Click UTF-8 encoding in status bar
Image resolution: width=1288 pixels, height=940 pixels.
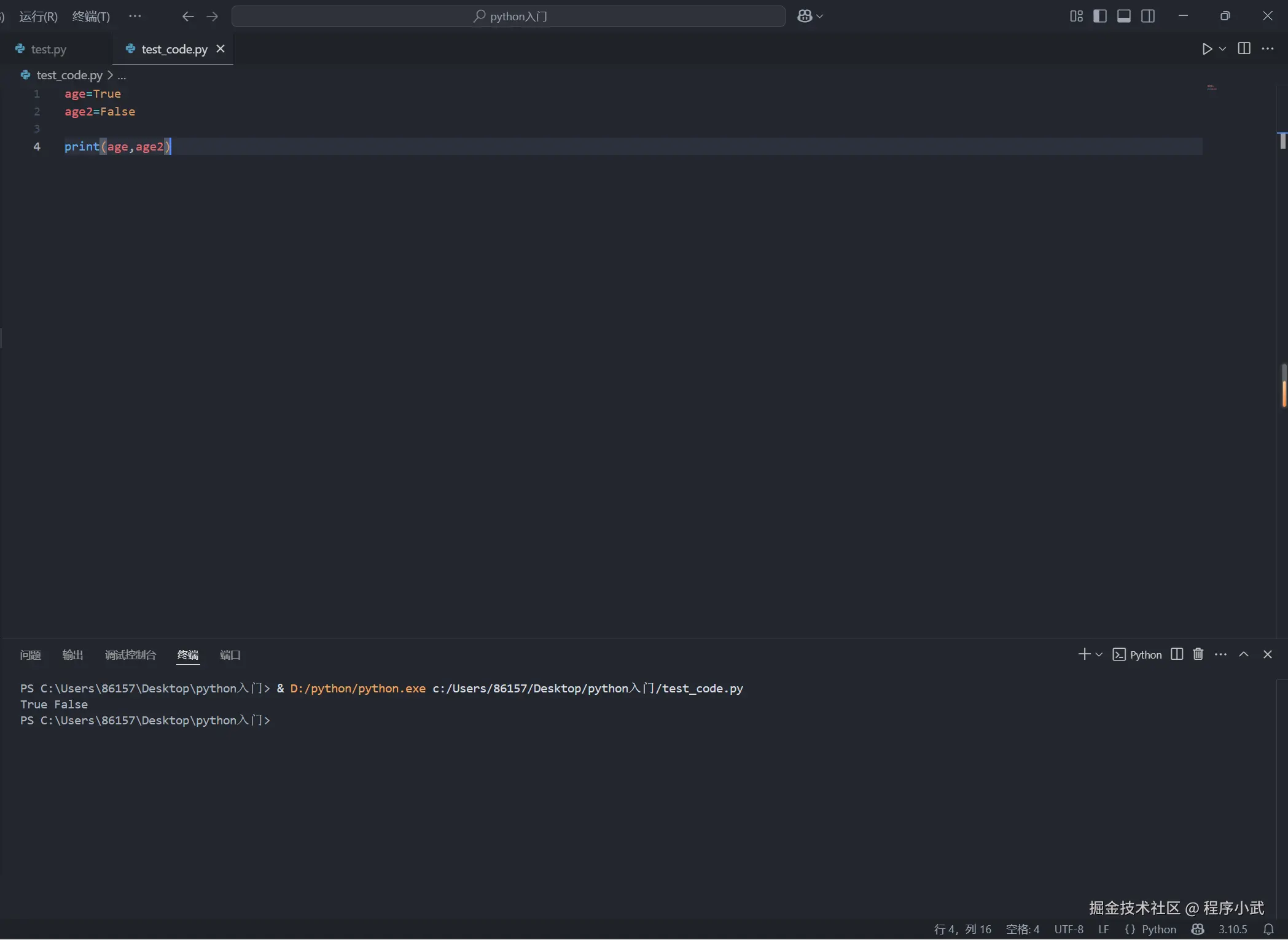pos(1068,929)
